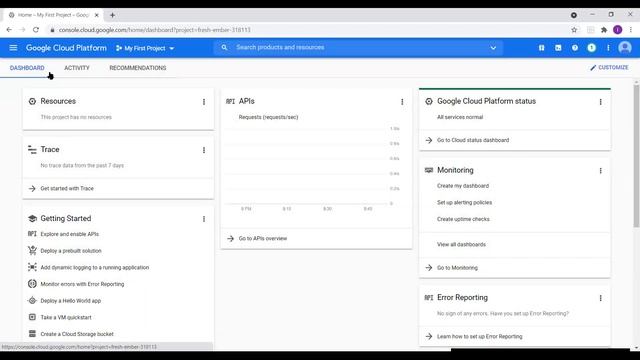The image size is (640, 360).
Task: Reload the page
Action: [36, 30]
